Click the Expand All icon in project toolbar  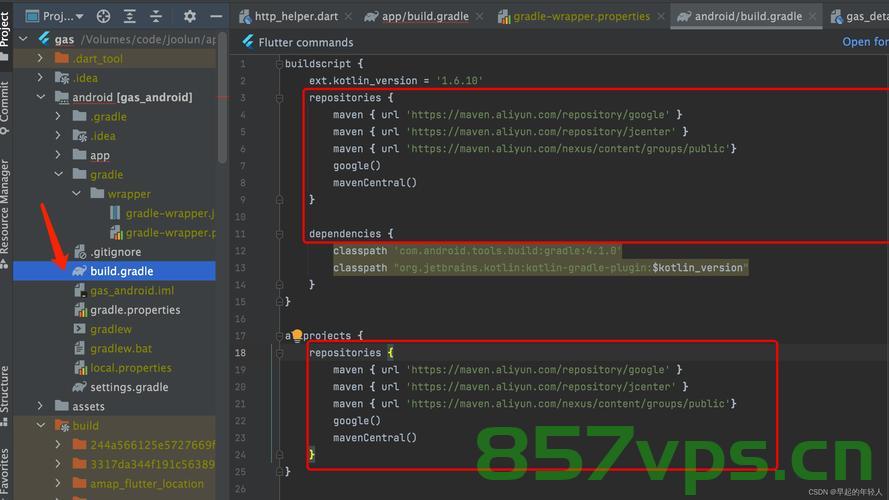(x=129, y=16)
